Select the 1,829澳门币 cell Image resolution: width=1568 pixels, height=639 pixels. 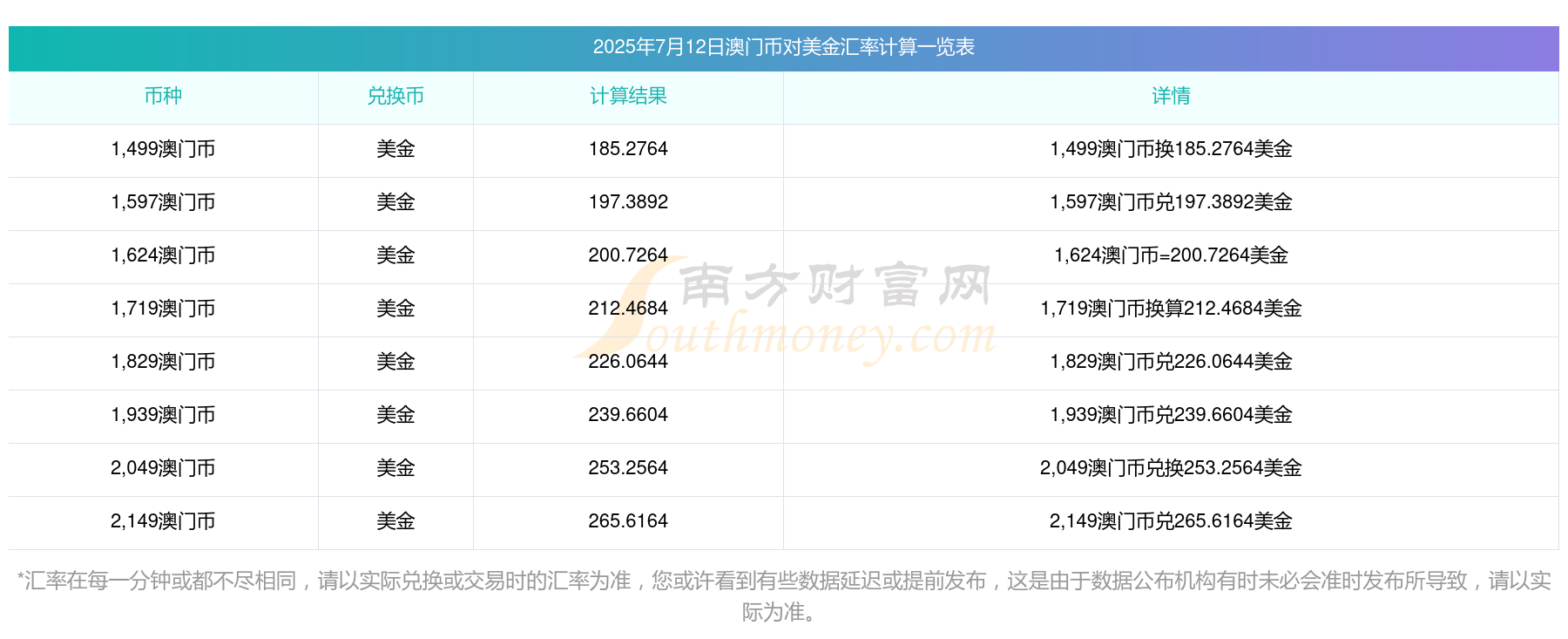(x=163, y=362)
